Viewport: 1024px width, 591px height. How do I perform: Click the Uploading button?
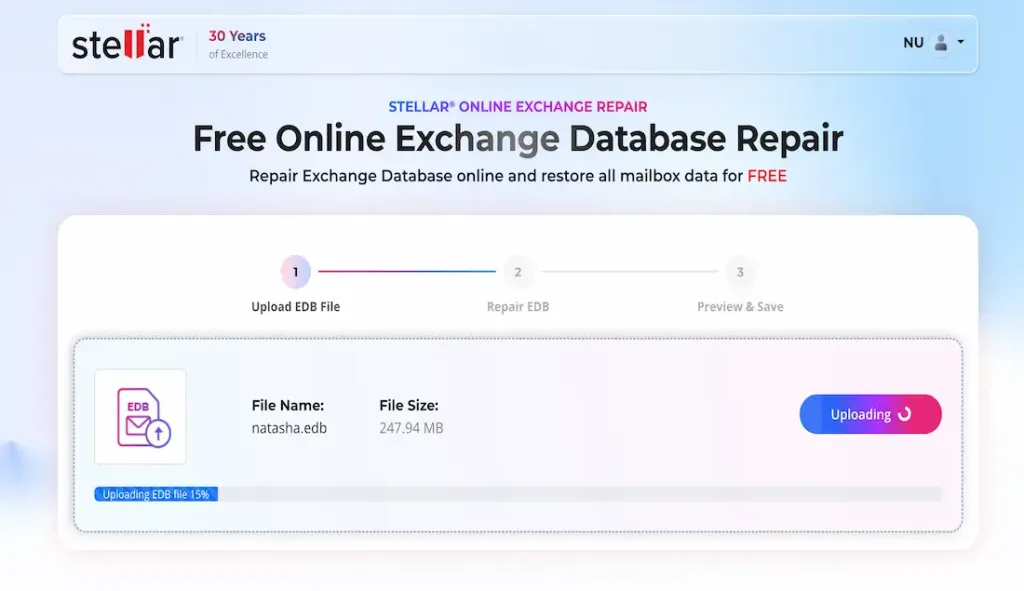870,414
